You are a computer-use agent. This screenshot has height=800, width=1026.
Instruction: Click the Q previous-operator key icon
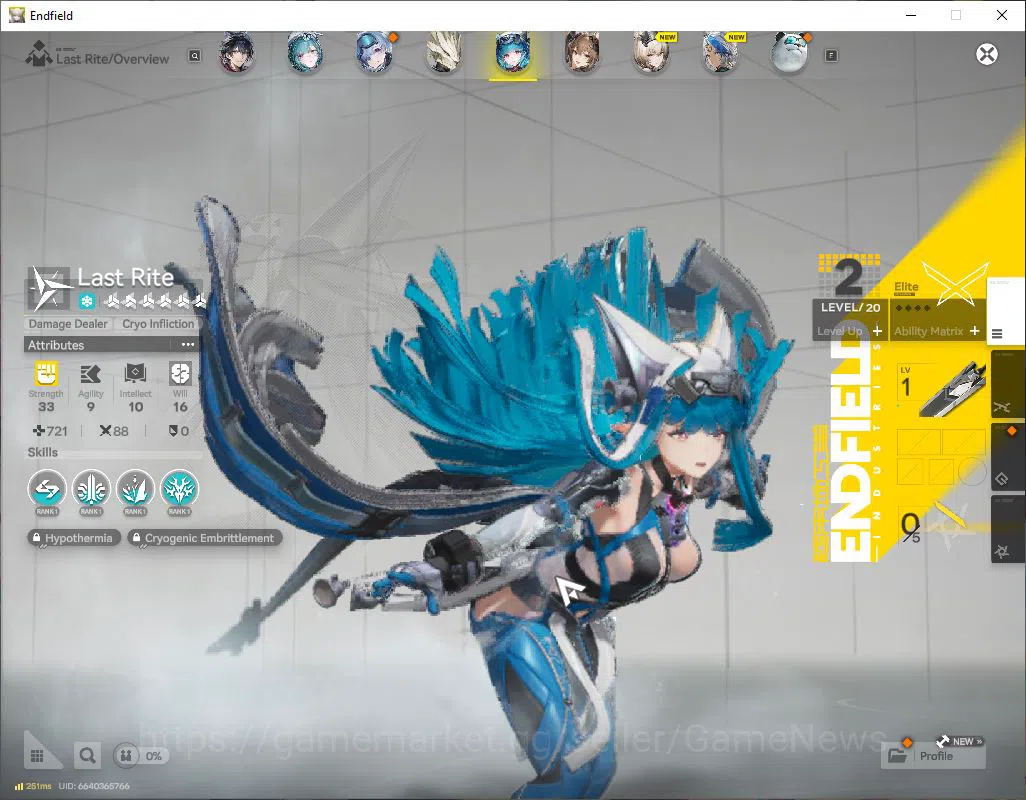194,56
